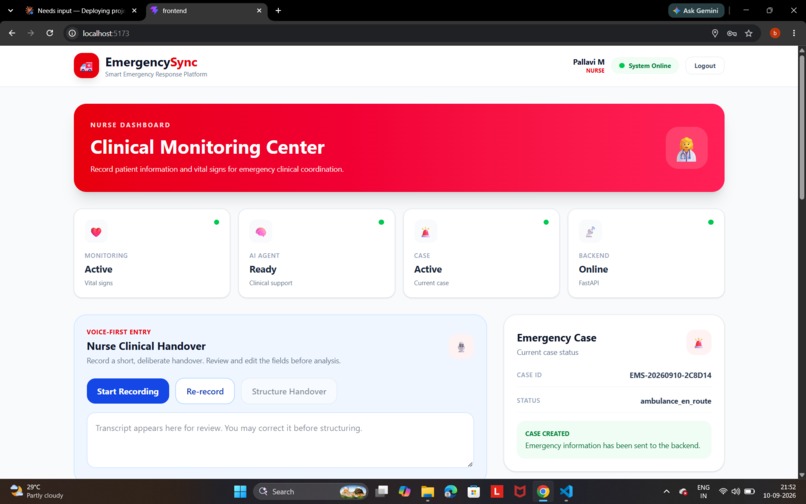806x504 pixels.
Task: Click the nurse avatar icon in red banner
Action: [x=686, y=148]
